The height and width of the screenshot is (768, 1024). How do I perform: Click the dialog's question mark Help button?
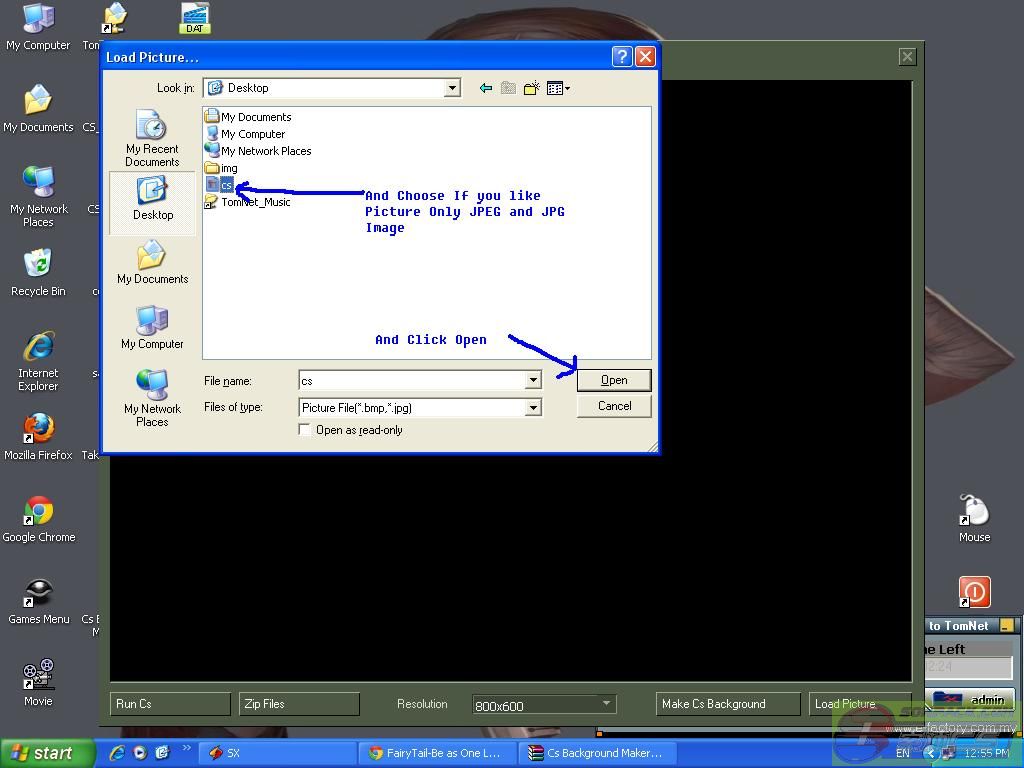pos(621,56)
